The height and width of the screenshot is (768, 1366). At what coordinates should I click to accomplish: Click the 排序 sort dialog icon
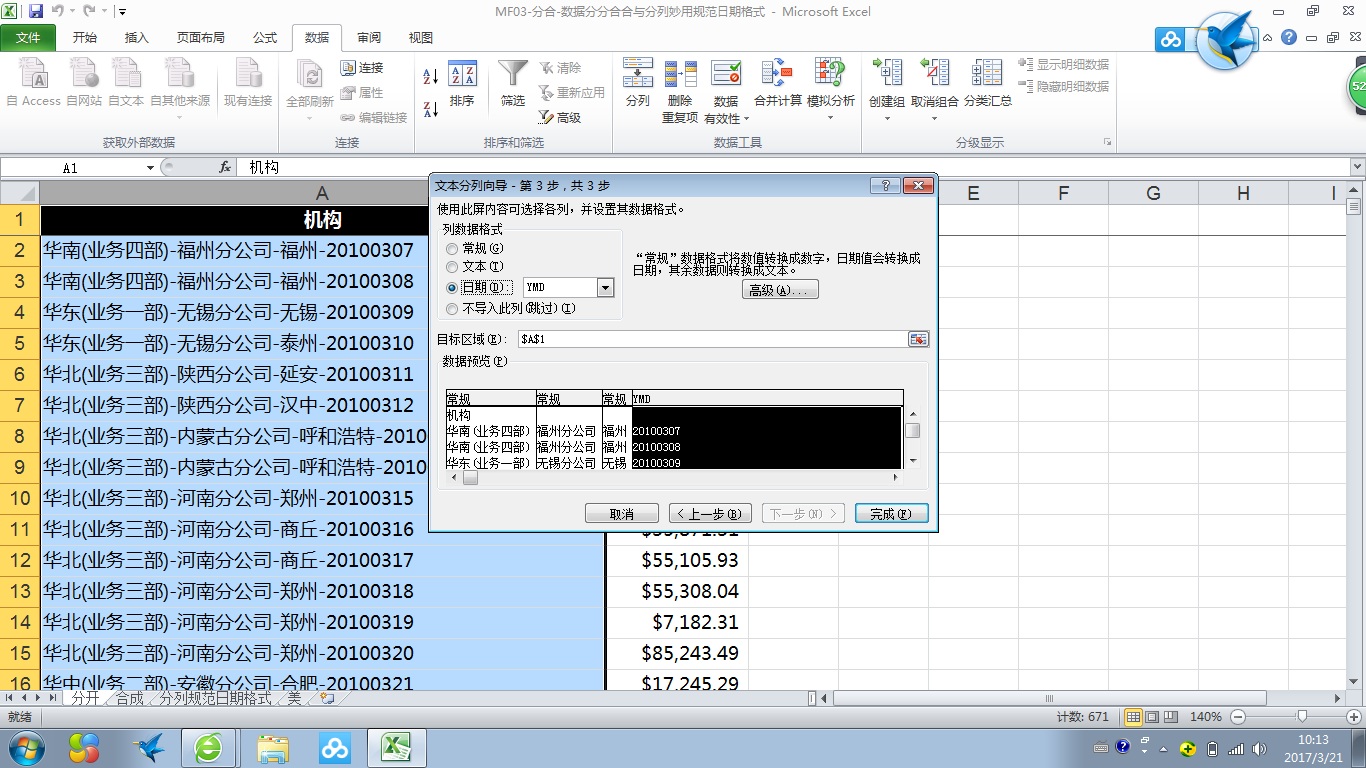[x=462, y=74]
